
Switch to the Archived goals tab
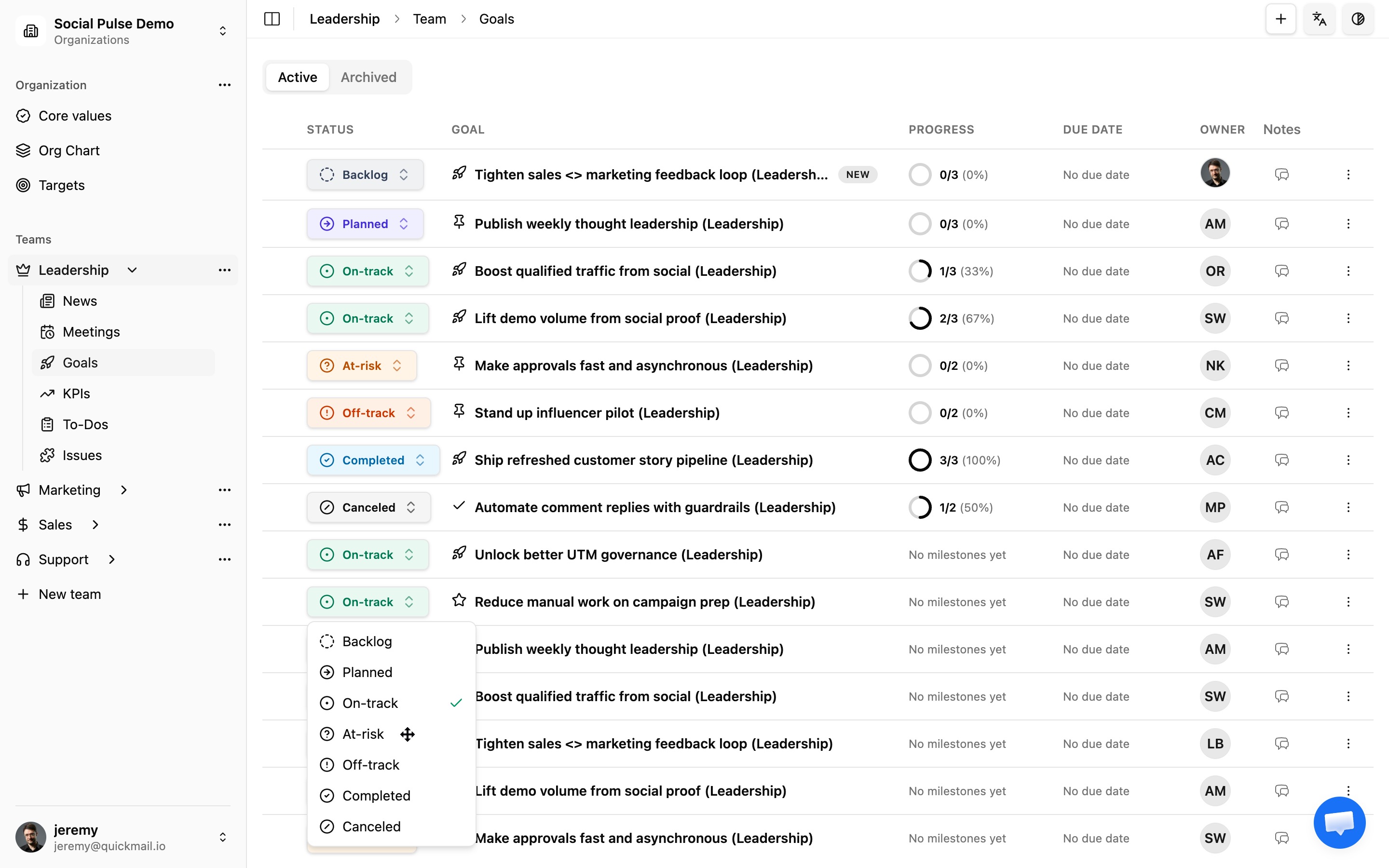[368, 77]
